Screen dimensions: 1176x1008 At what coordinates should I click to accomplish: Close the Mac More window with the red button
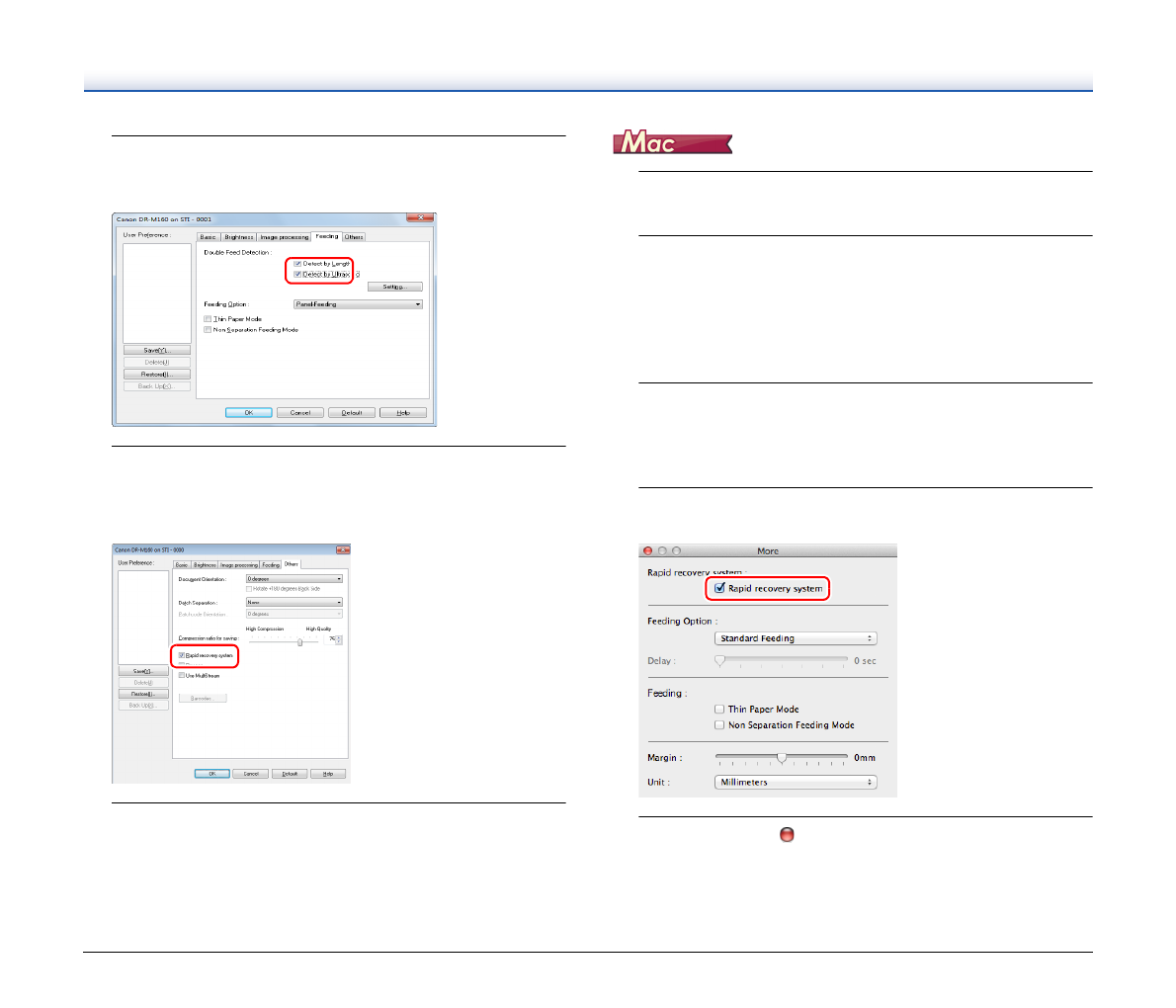648,551
